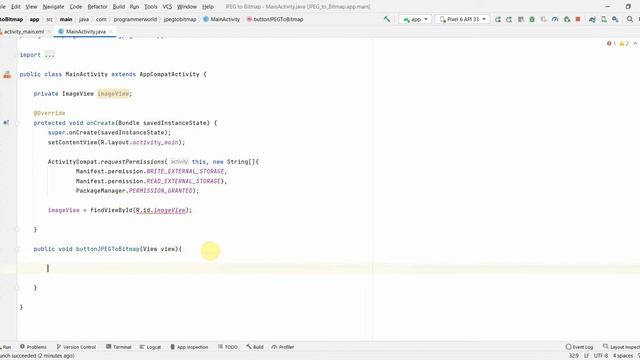Click the override gutter icon beside onCreate
The height and width of the screenshot is (360, 640).
click(x=6, y=122)
